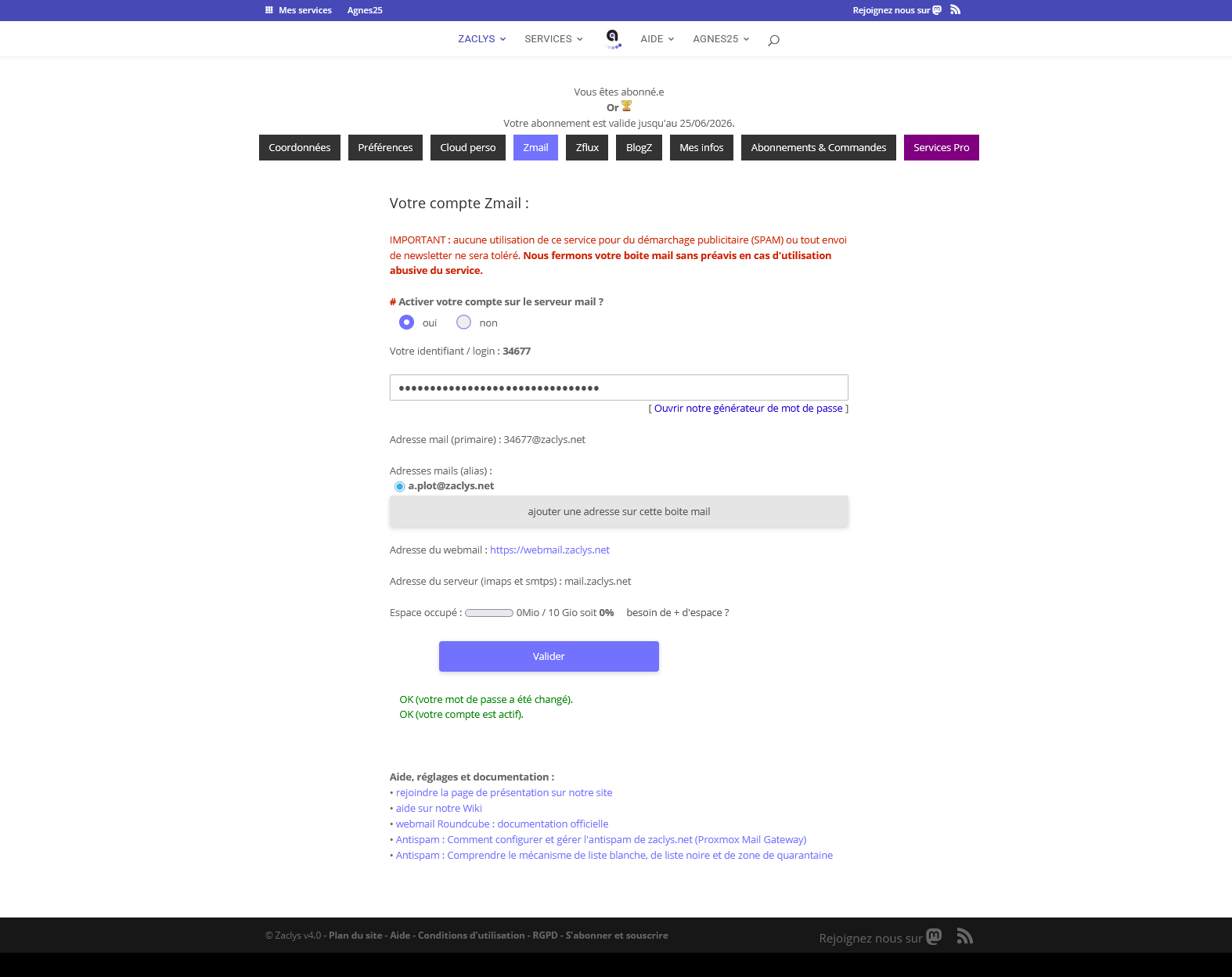The image size is (1232, 977).
Task: Select the a.plot@zaclys.net alias radio
Action: pos(399,487)
